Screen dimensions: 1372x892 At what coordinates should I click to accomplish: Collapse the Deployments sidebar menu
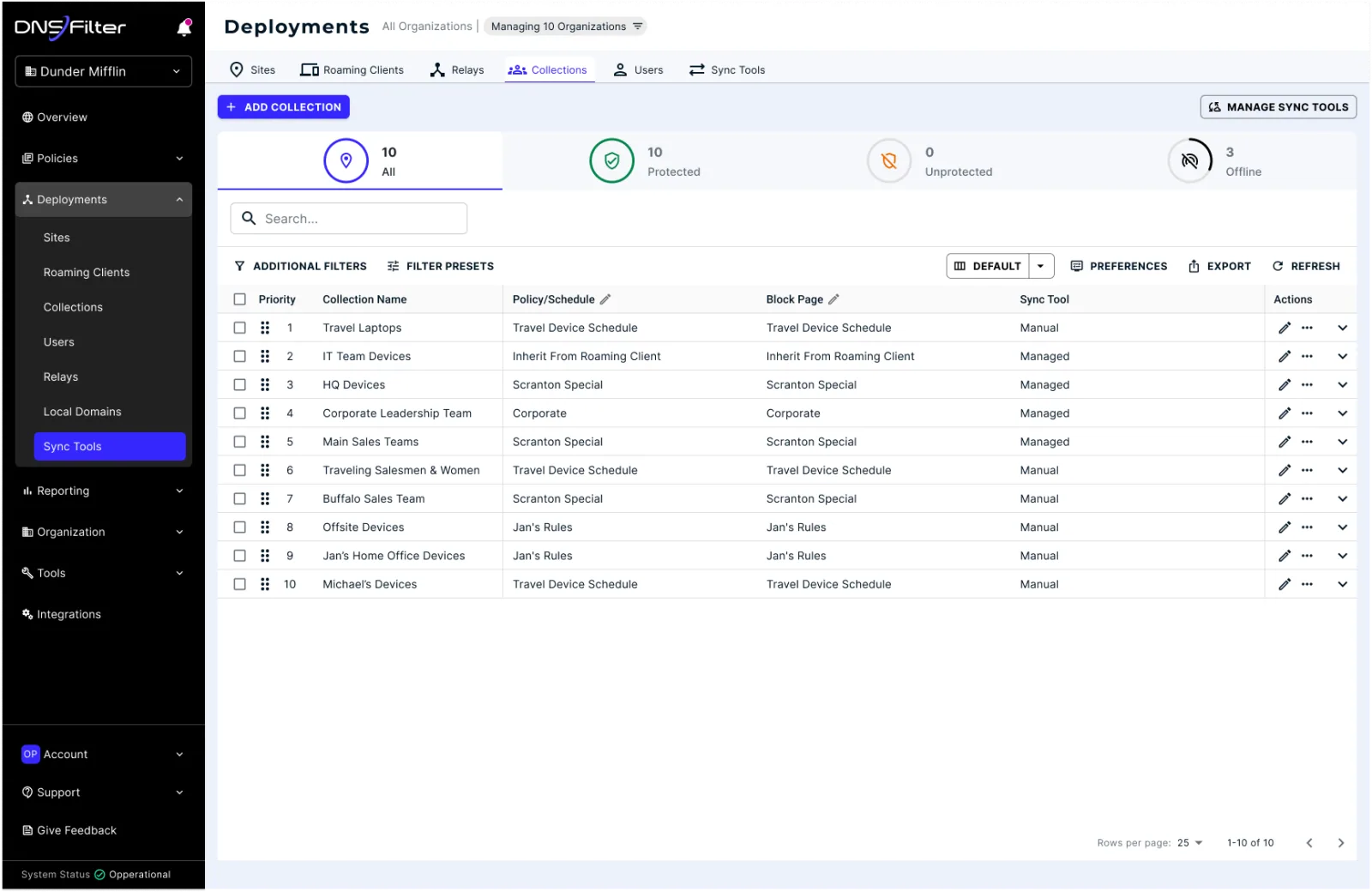click(x=103, y=200)
